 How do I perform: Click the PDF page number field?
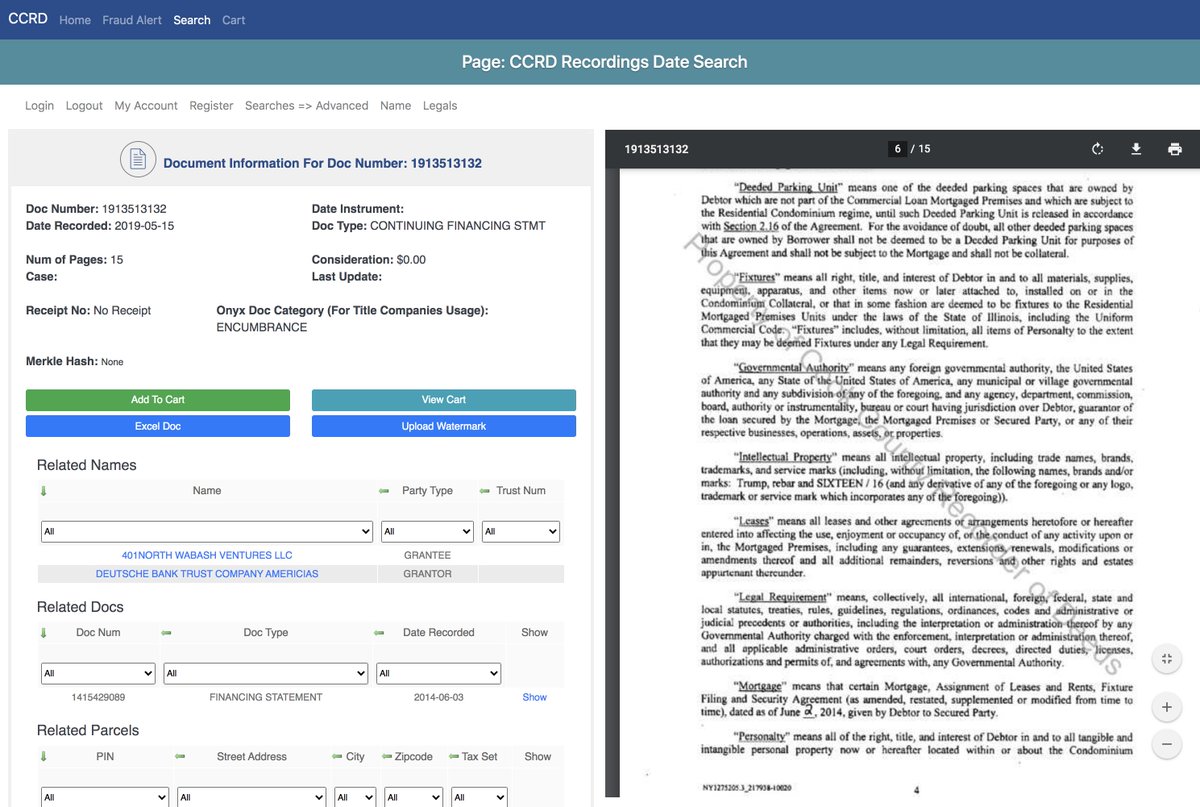point(898,149)
